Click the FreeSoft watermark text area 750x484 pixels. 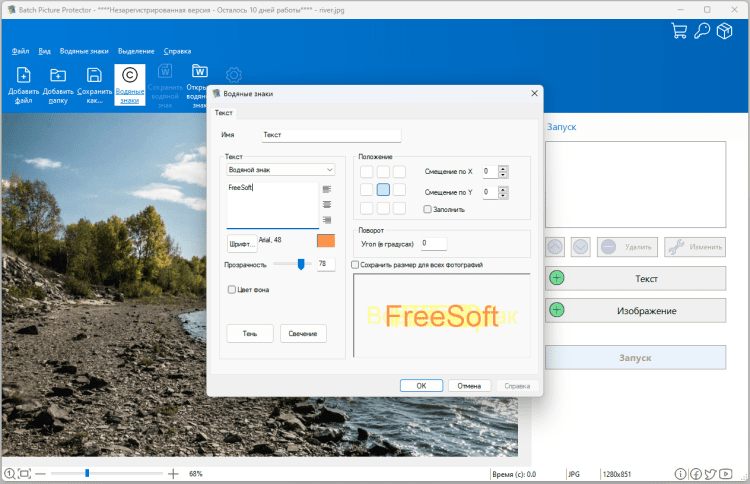click(x=272, y=205)
